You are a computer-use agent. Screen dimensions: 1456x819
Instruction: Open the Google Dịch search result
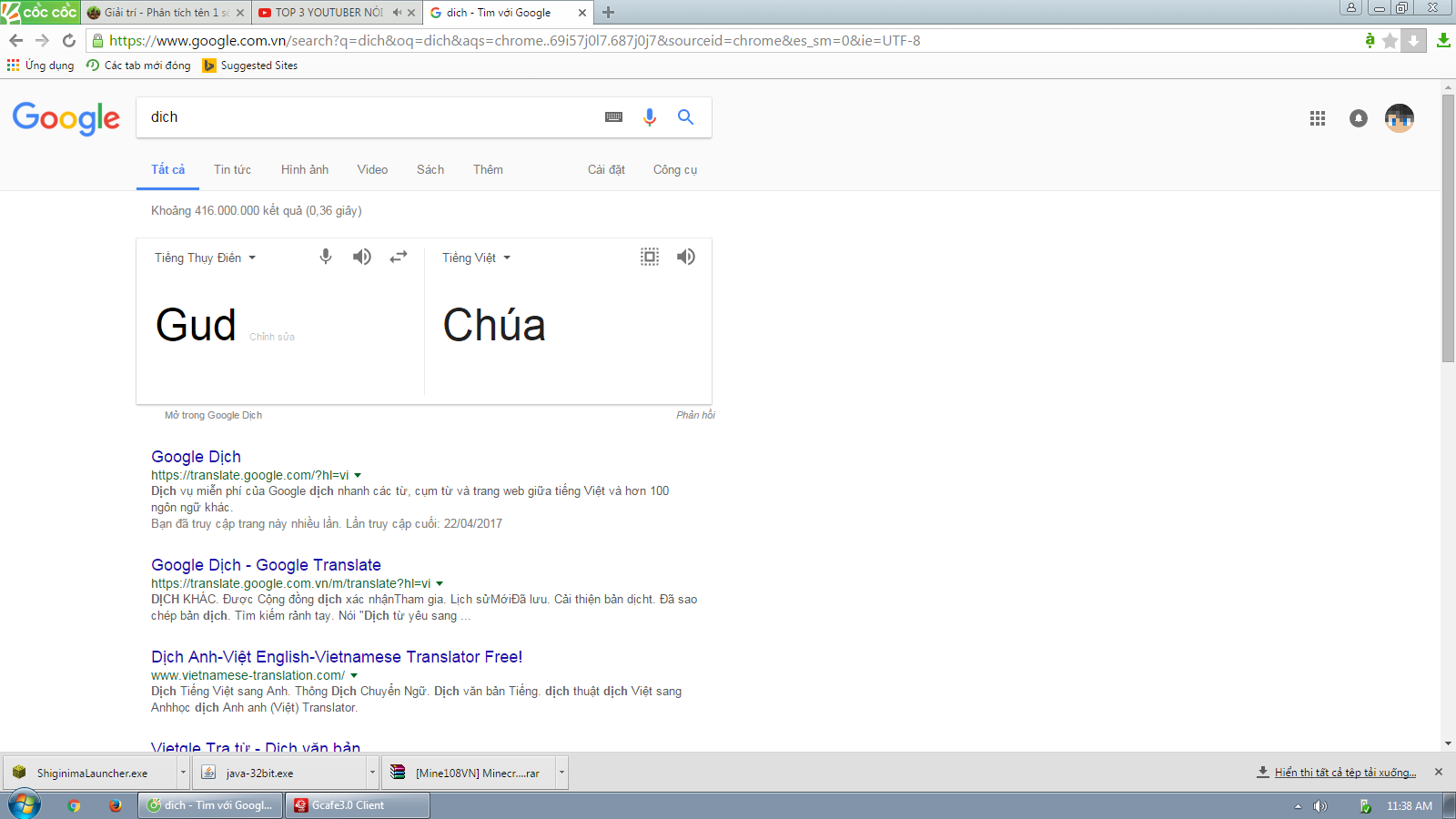196,457
